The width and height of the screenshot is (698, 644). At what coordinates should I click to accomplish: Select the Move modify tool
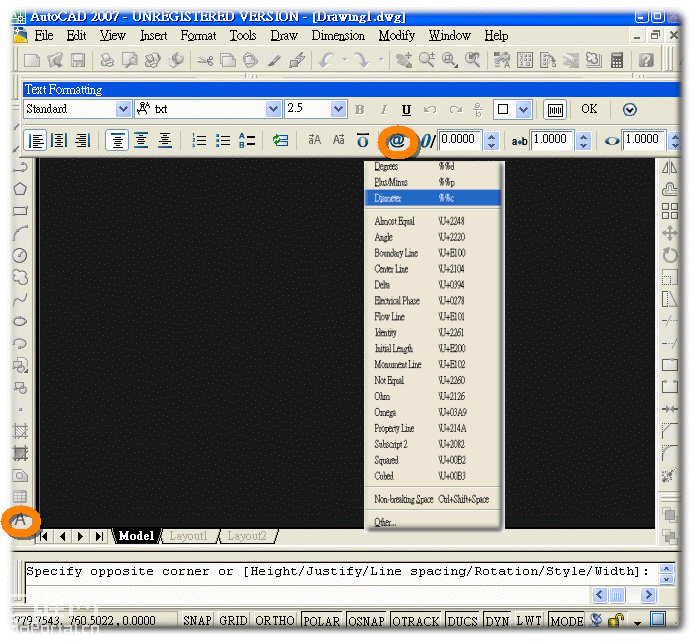(670, 233)
